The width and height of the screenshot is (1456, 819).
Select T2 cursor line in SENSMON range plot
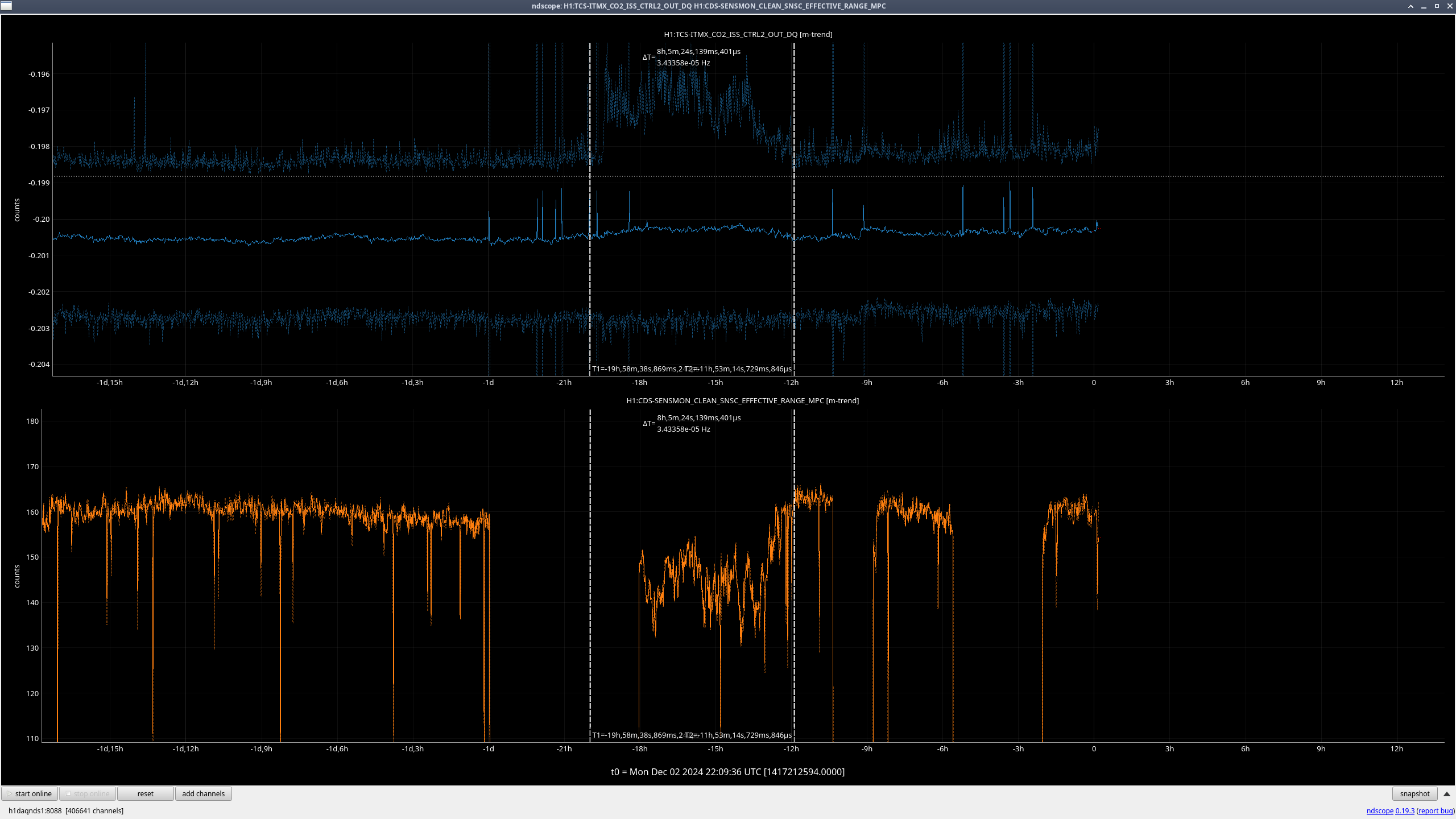pyautogui.click(x=794, y=575)
